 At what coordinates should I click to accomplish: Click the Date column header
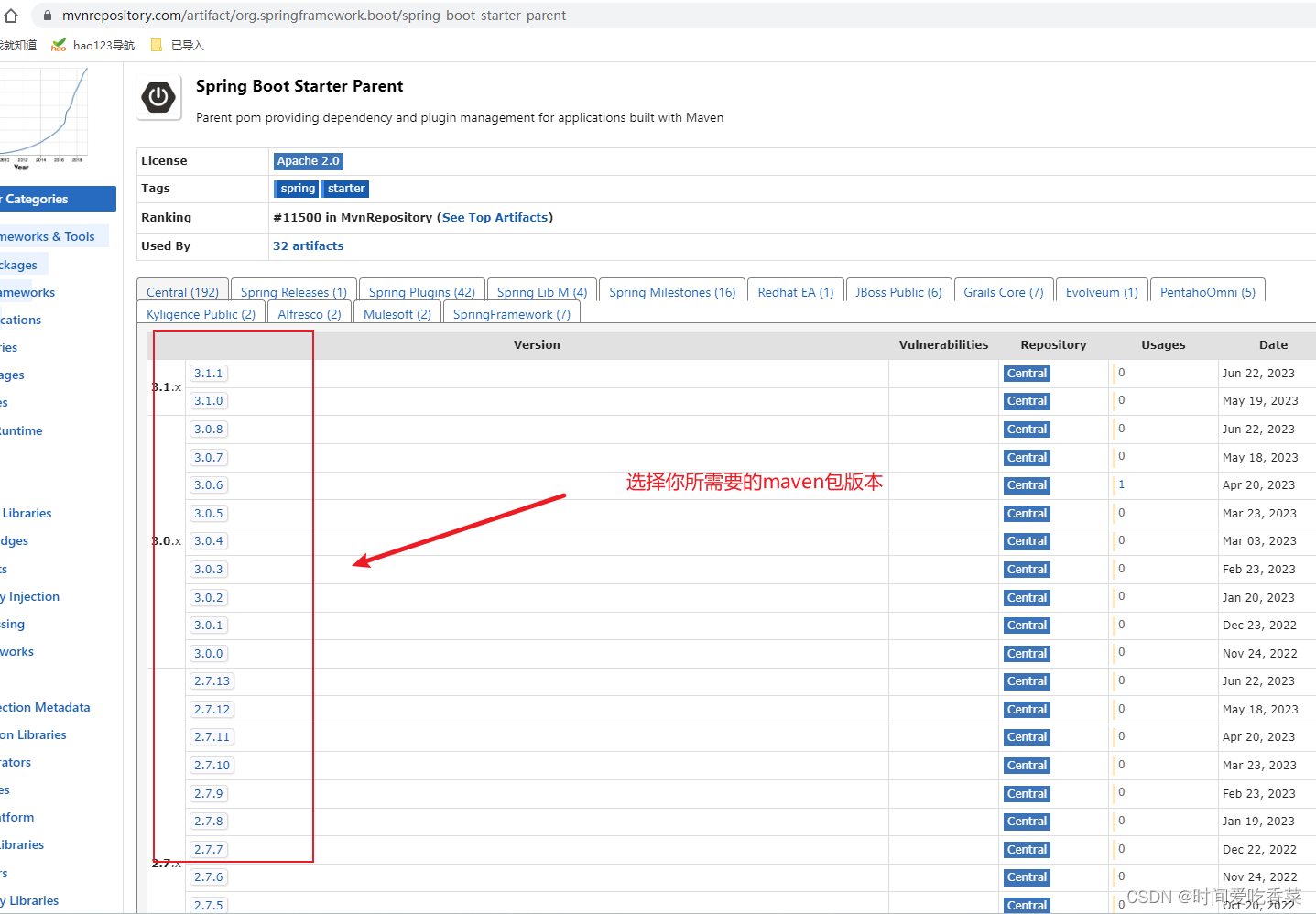[x=1273, y=345]
